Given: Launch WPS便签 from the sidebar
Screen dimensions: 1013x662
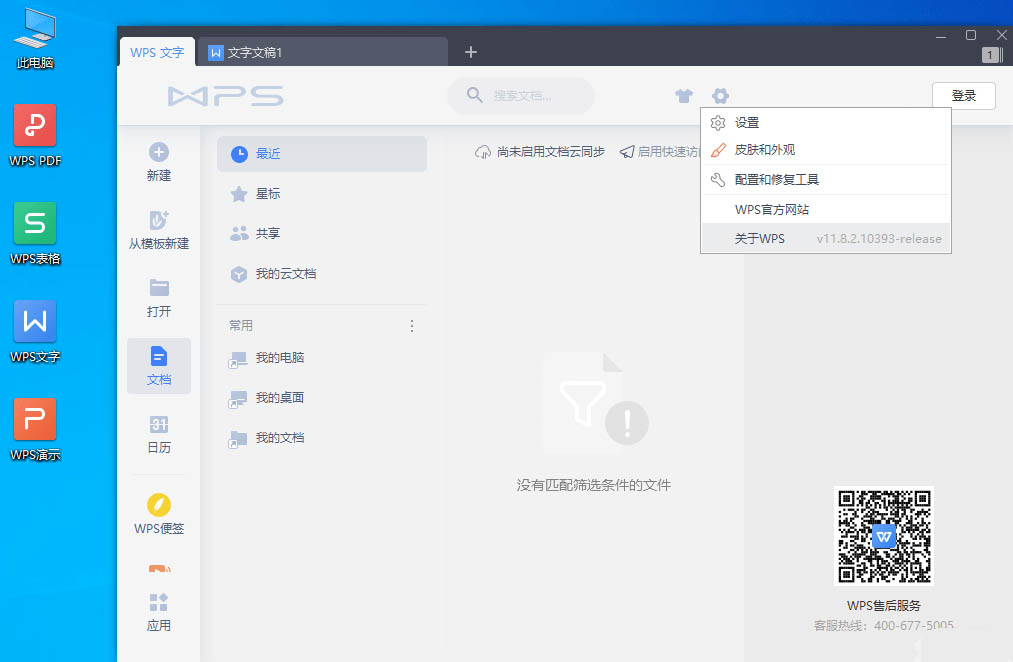Looking at the screenshot, I should coord(159,515).
